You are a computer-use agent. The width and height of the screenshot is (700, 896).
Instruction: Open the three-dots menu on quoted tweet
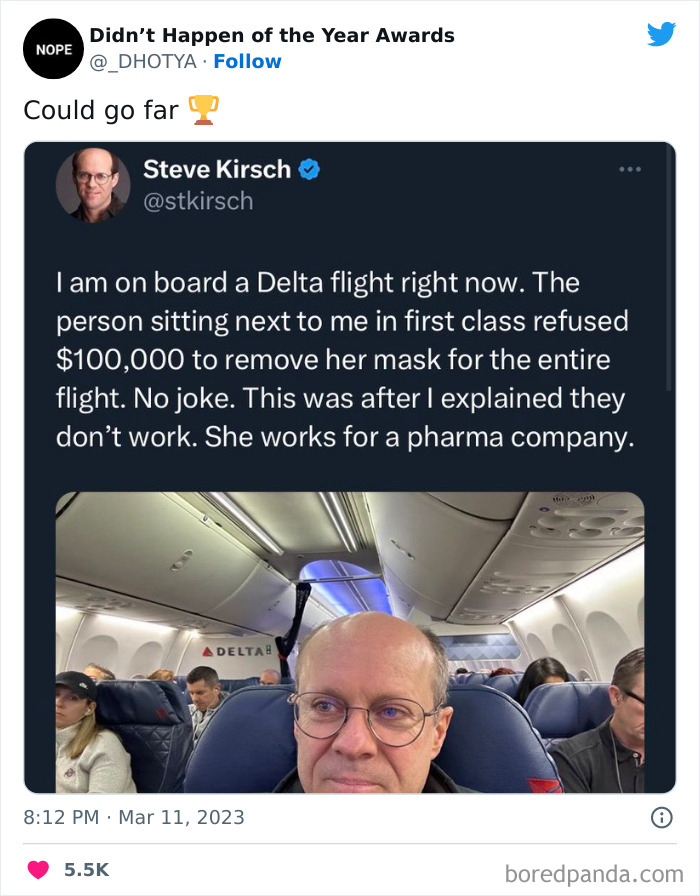point(629,170)
